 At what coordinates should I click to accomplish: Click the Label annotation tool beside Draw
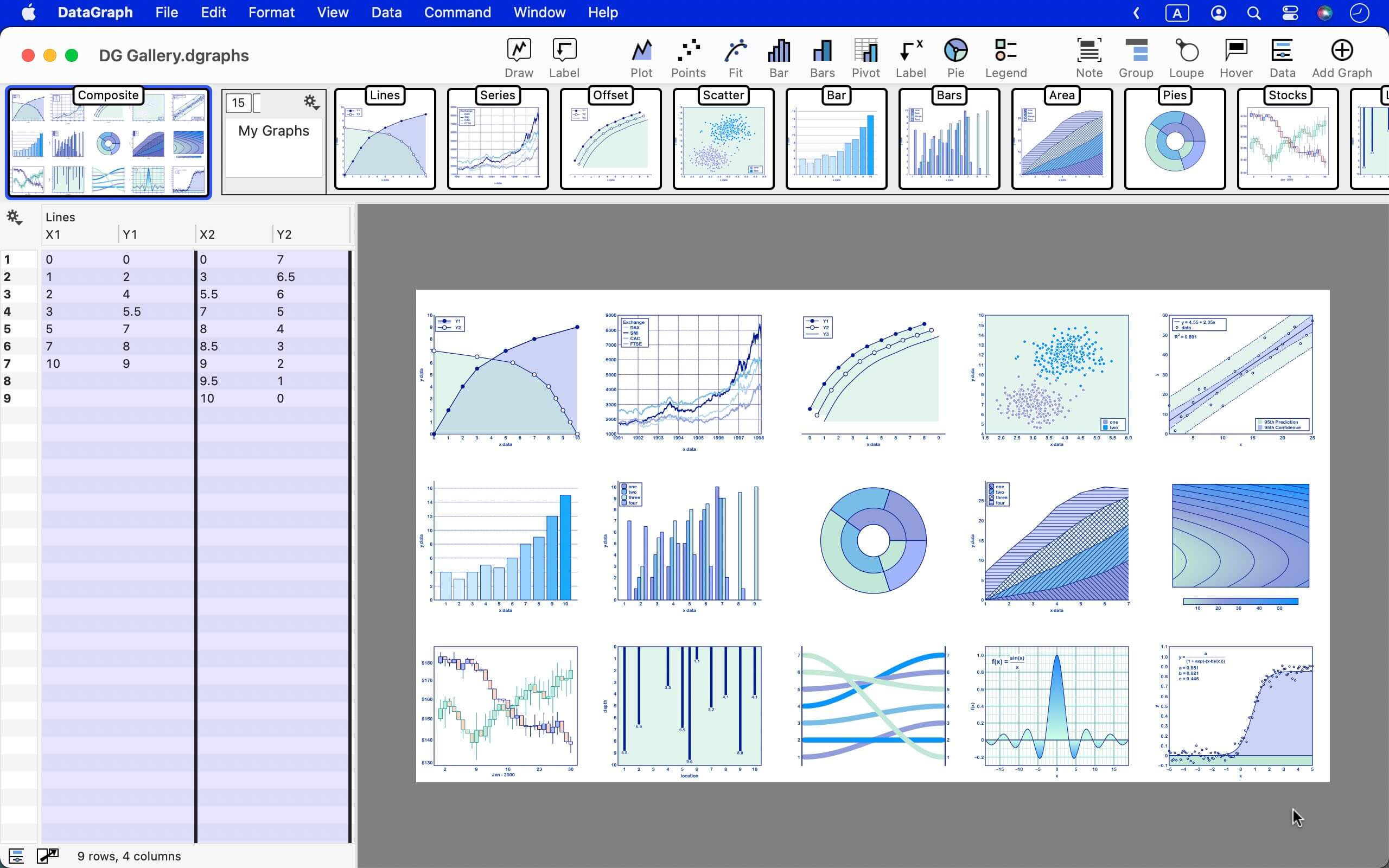tap(564, 58)
